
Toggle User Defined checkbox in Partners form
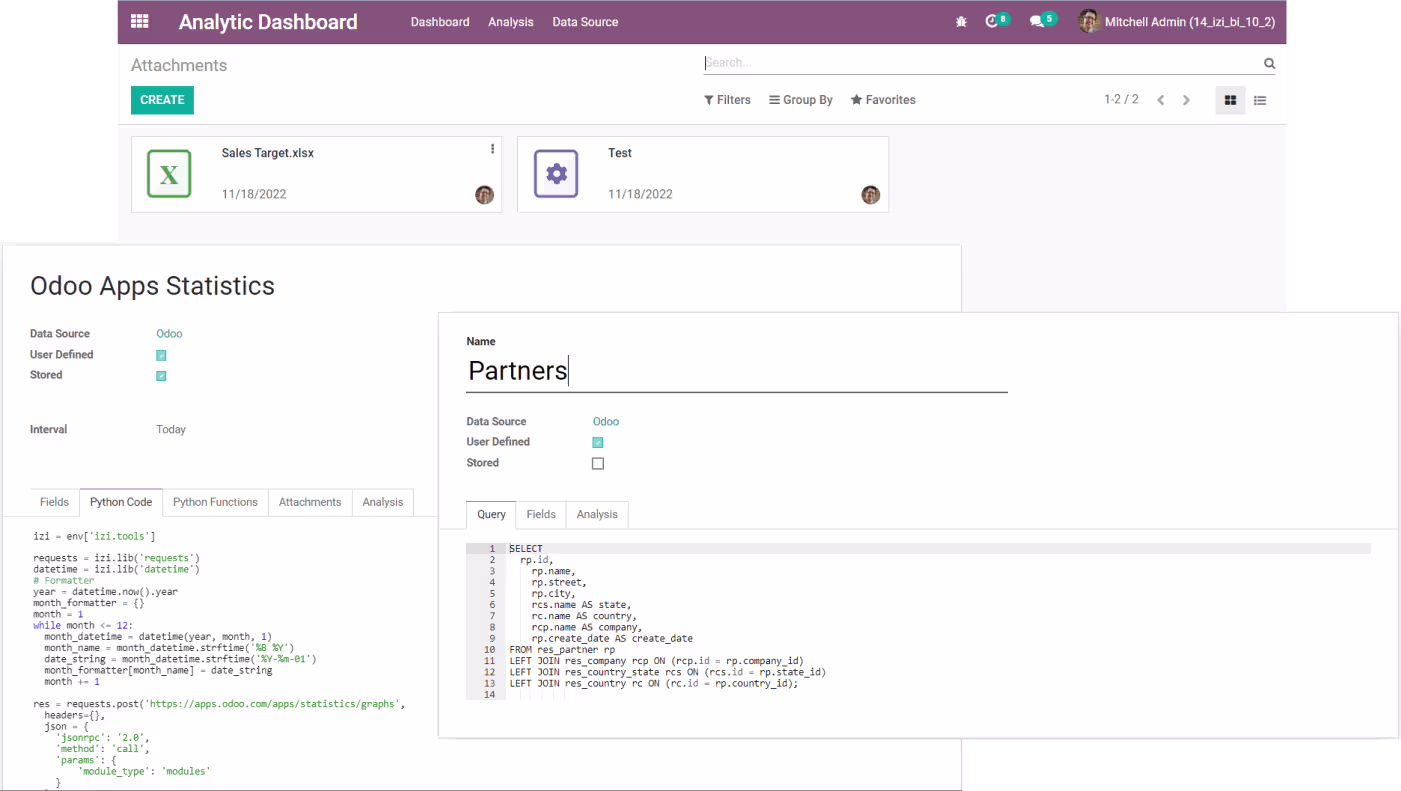pyautogui.click(x=598, y=442)
